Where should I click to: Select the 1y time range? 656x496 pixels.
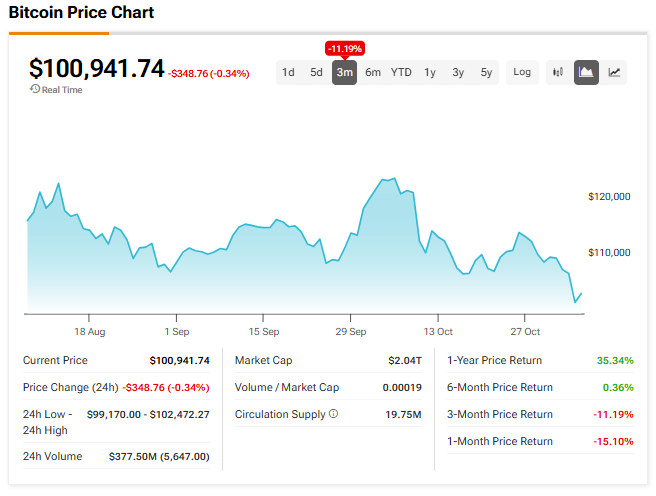(x=430, y=72)
